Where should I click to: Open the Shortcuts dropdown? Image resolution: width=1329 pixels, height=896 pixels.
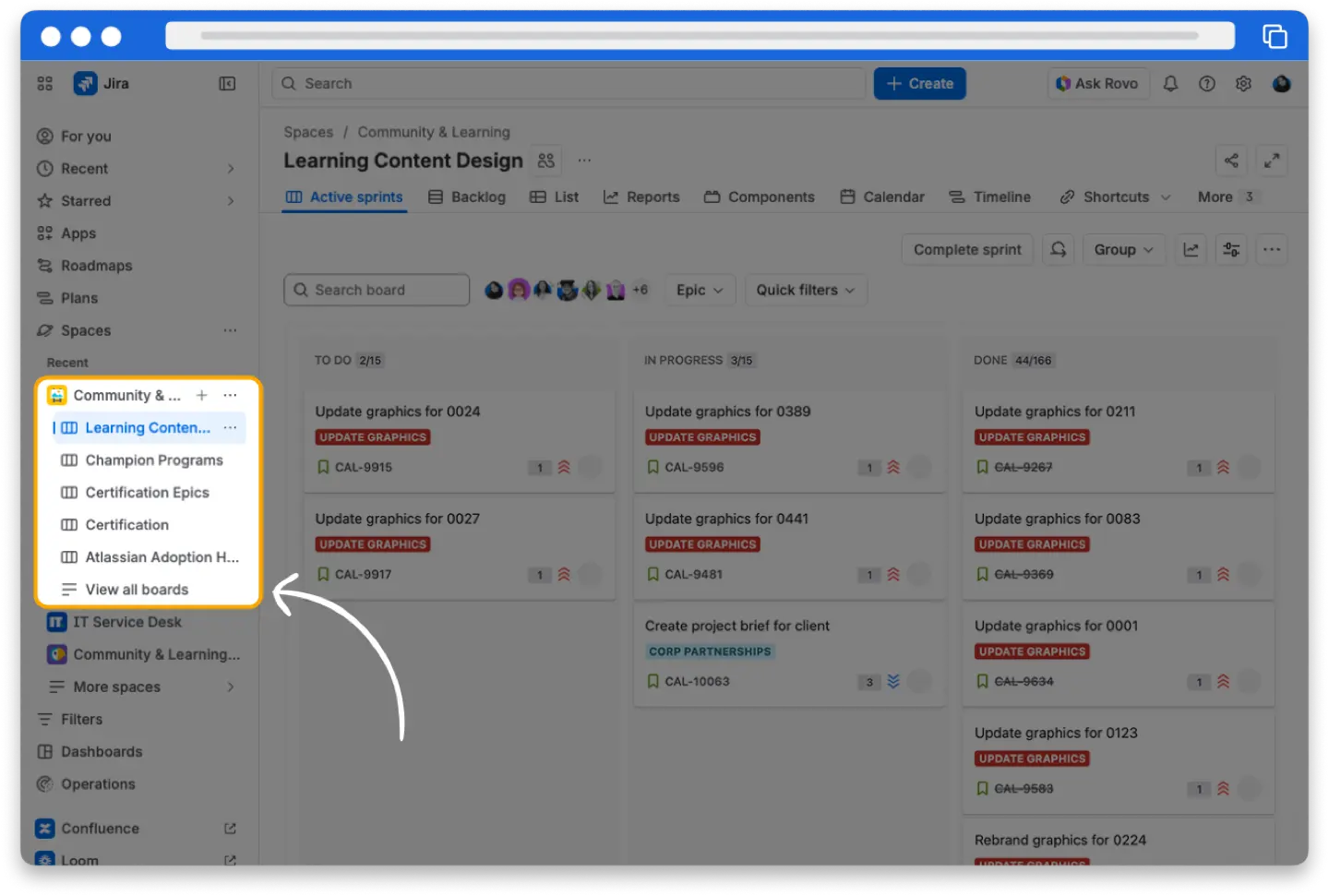click(x=1116, y=197)
